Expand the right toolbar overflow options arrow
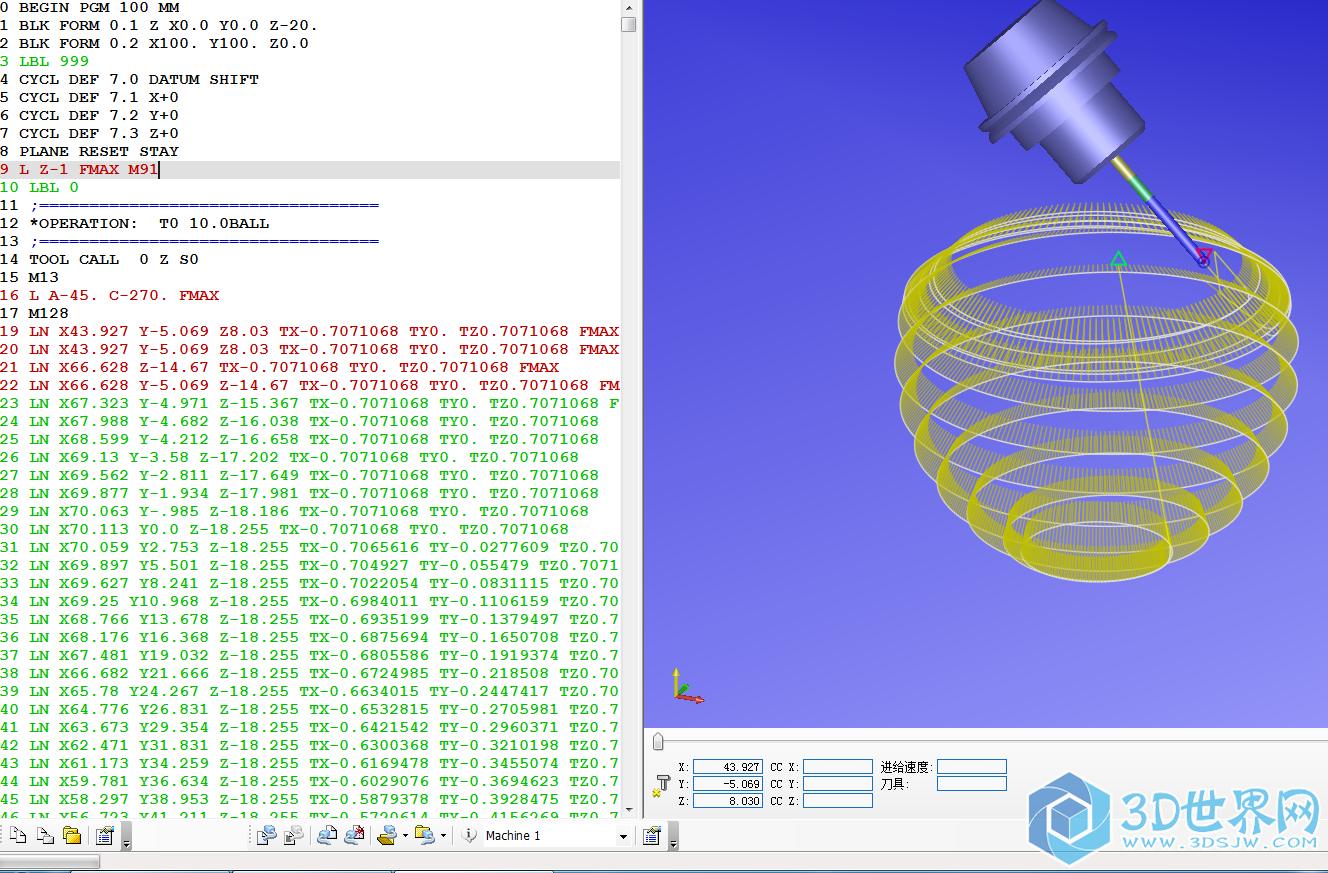Viewport: 1328px width, 873px height. coord(673,837)
